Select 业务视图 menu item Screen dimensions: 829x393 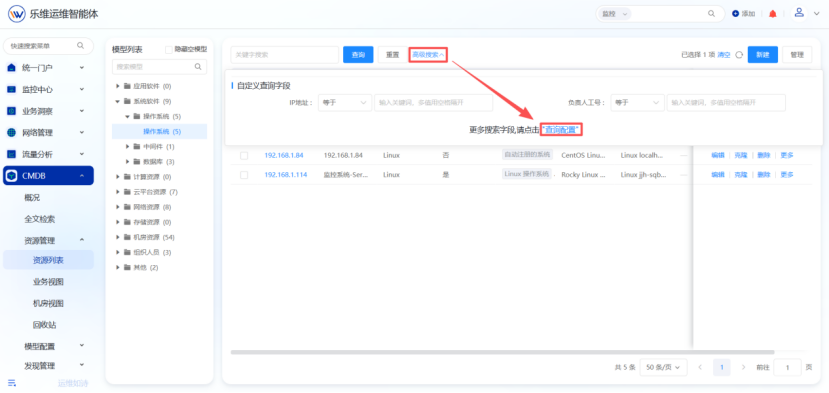[x=49, y=281]
